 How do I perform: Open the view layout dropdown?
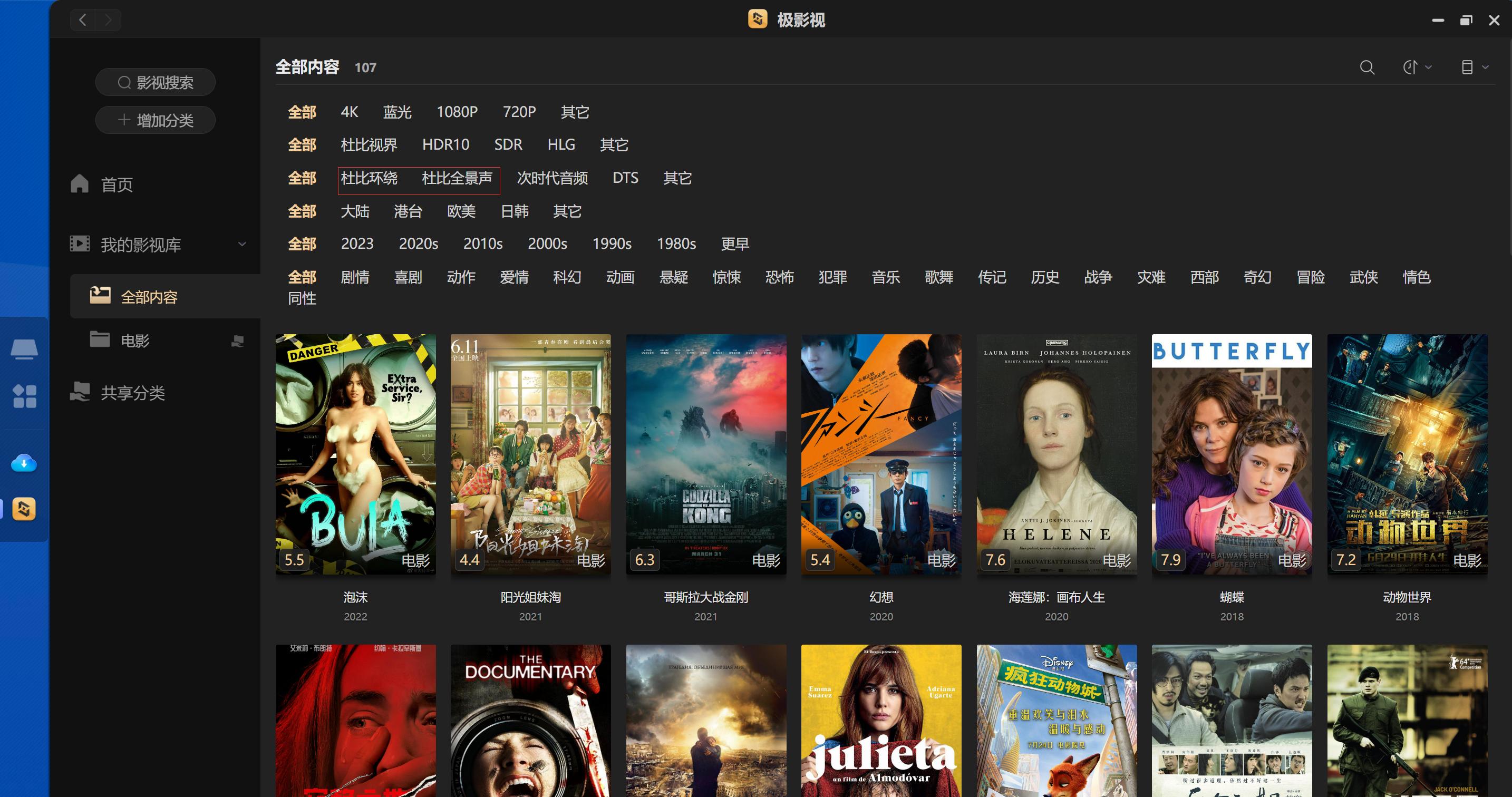tap(1474, 67)
